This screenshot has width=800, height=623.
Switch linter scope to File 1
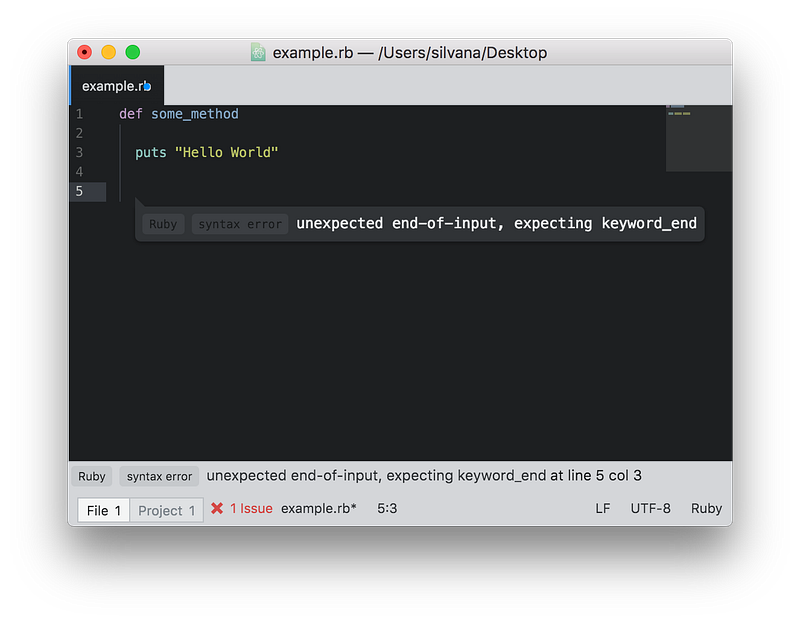click(x=104, y=510)
